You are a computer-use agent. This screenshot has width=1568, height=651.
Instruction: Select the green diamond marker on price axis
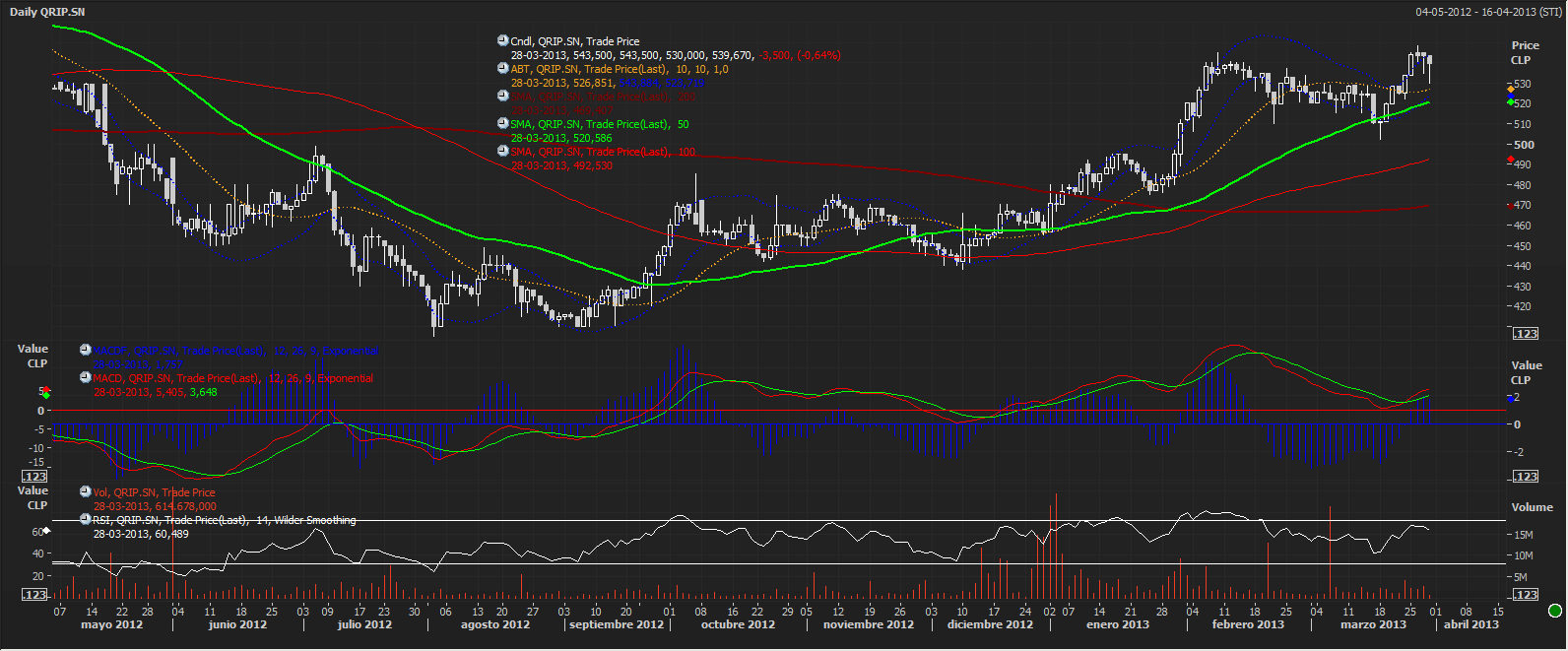(1511, 102)
